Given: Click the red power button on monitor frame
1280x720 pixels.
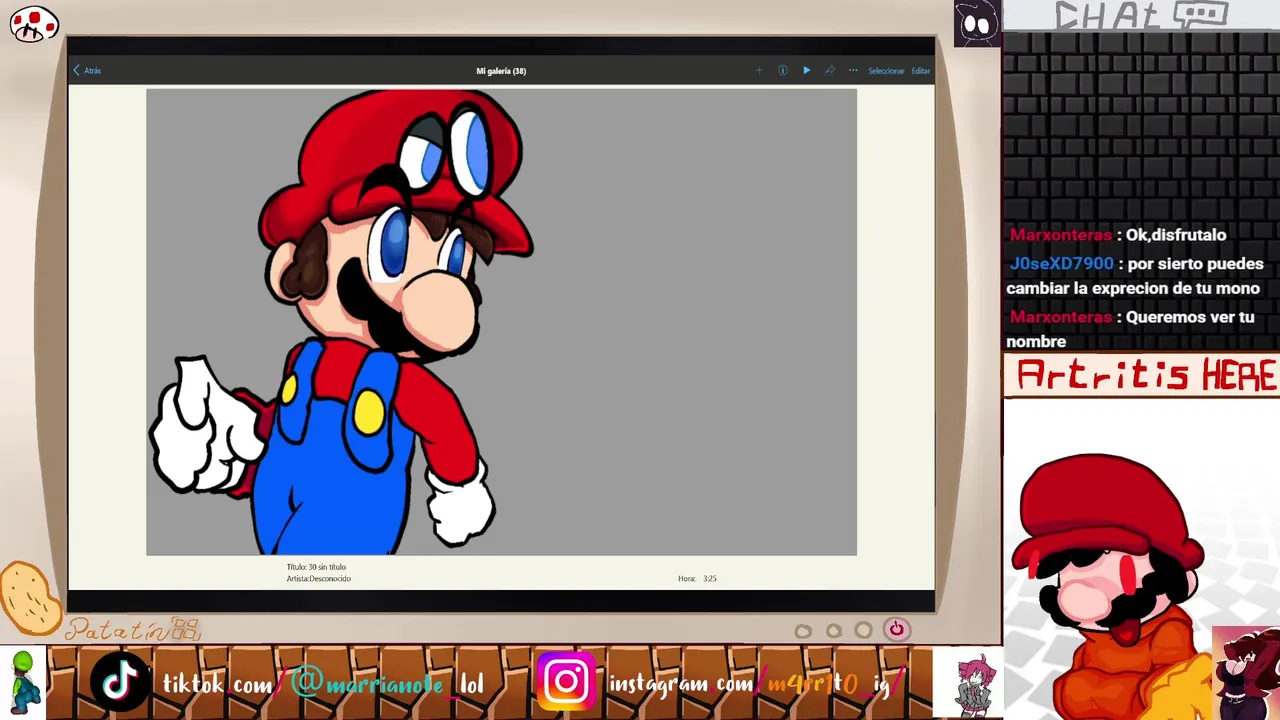Looking at the screenshot, I should pos(896,629).
